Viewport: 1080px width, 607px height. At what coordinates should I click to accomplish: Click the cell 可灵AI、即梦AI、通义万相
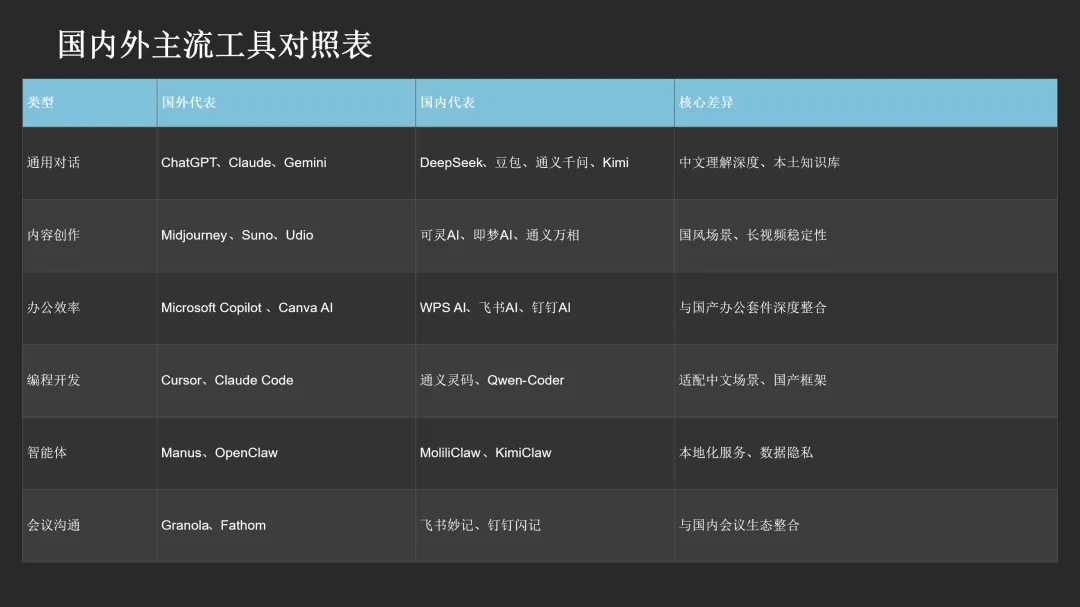tap(545, 236)
